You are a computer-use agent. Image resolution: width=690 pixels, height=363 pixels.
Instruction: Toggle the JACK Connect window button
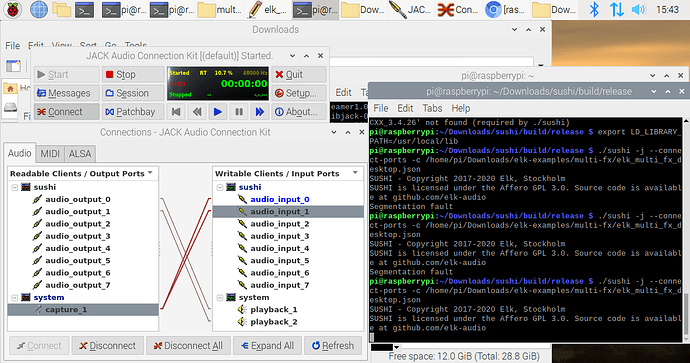pyautogui.click(x=66, y=112)
